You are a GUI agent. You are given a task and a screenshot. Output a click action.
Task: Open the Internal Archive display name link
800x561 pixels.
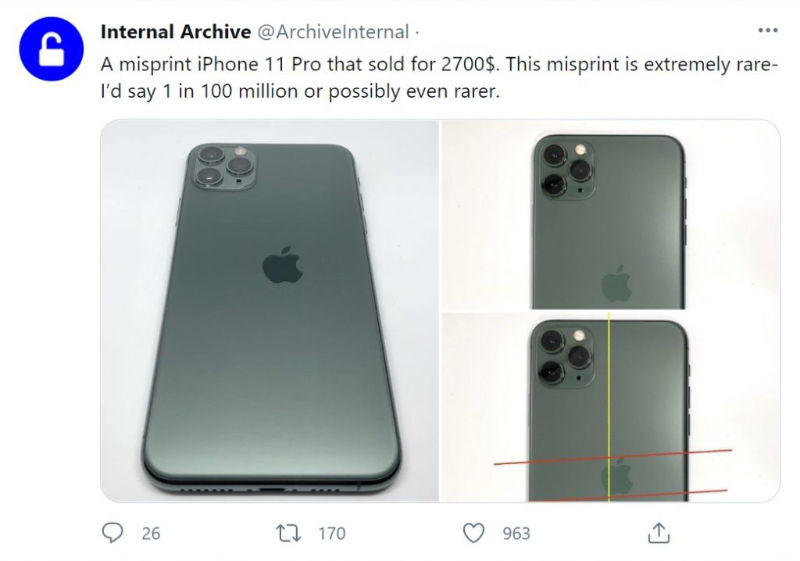point(176,31)
